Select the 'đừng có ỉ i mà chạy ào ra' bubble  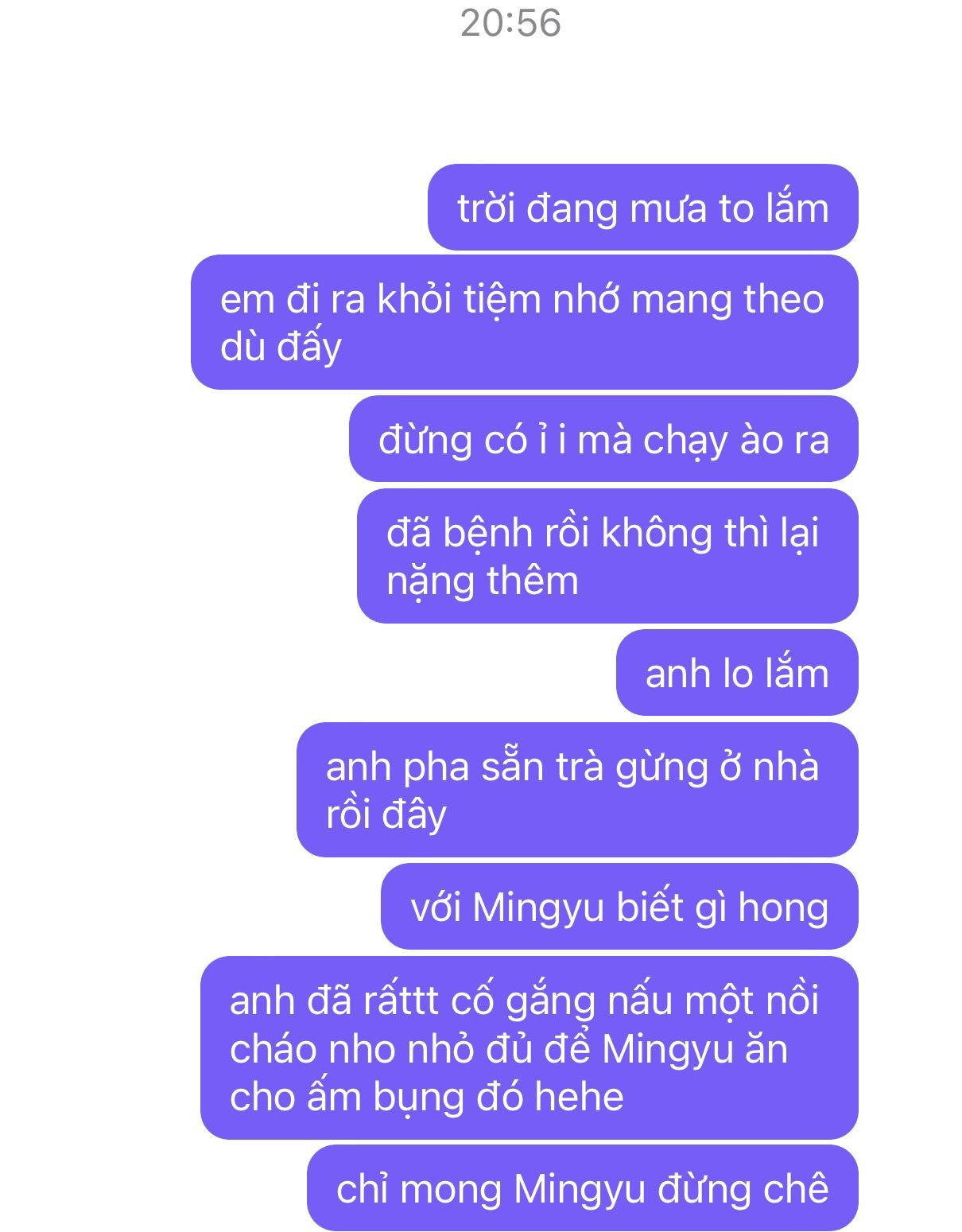(x=603, y=439)
